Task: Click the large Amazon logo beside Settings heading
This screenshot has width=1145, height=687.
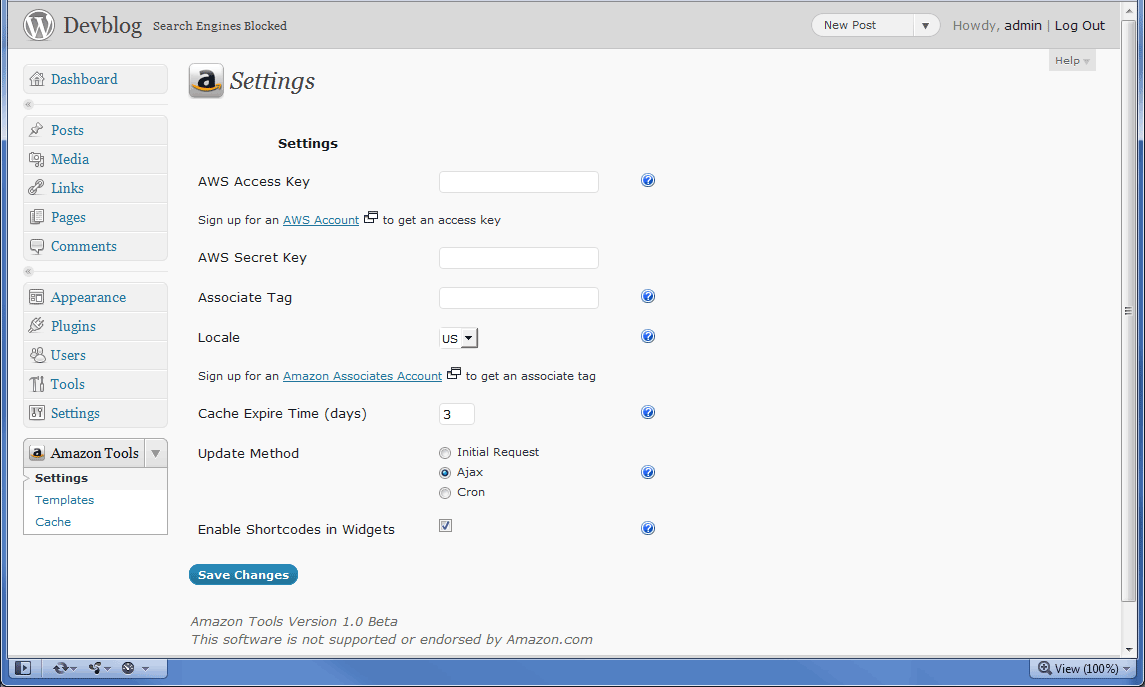Action: coord(206,81)
